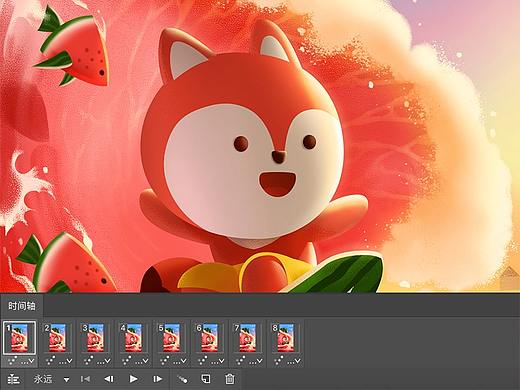Image resolution: width=520 pixels, height=390 pixels.
Task: Select frame 5 thumbnail
Action: (171, 338)
